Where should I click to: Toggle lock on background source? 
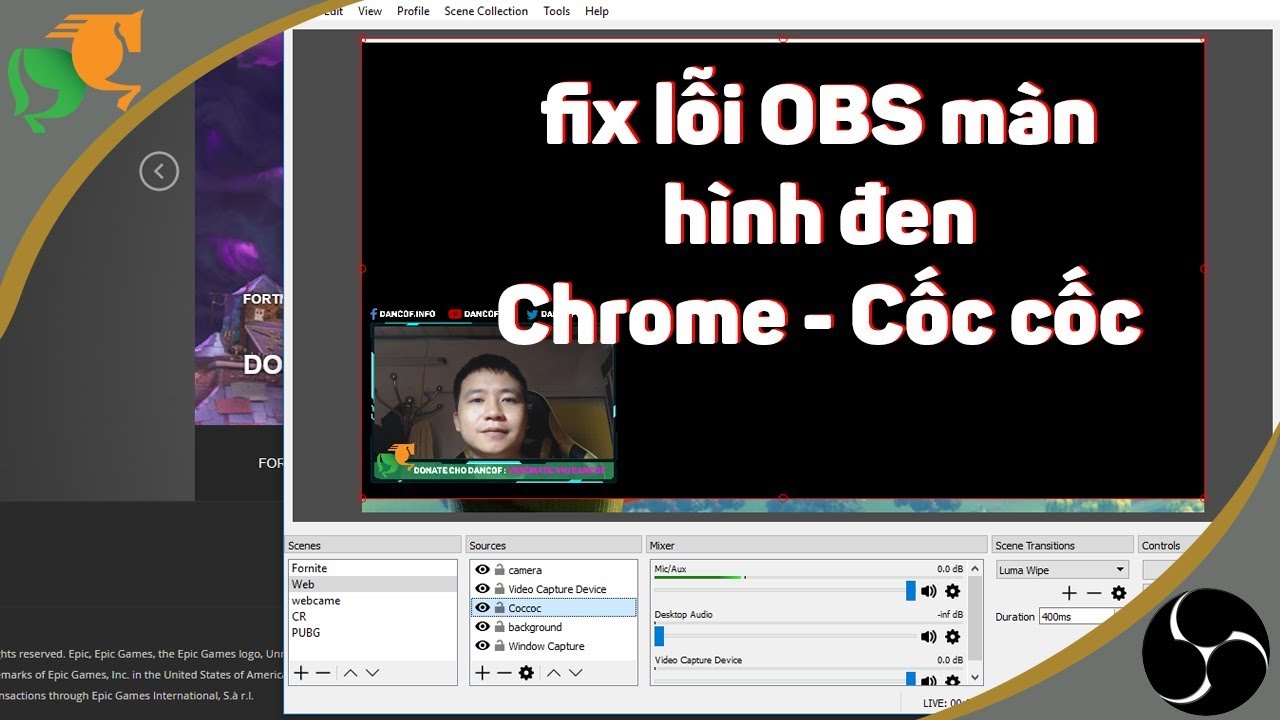(499, 627)
